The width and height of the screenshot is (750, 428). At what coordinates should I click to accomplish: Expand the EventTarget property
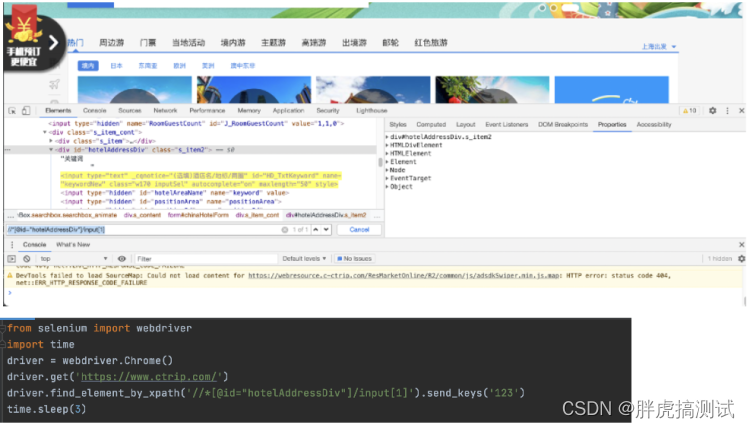387,178
